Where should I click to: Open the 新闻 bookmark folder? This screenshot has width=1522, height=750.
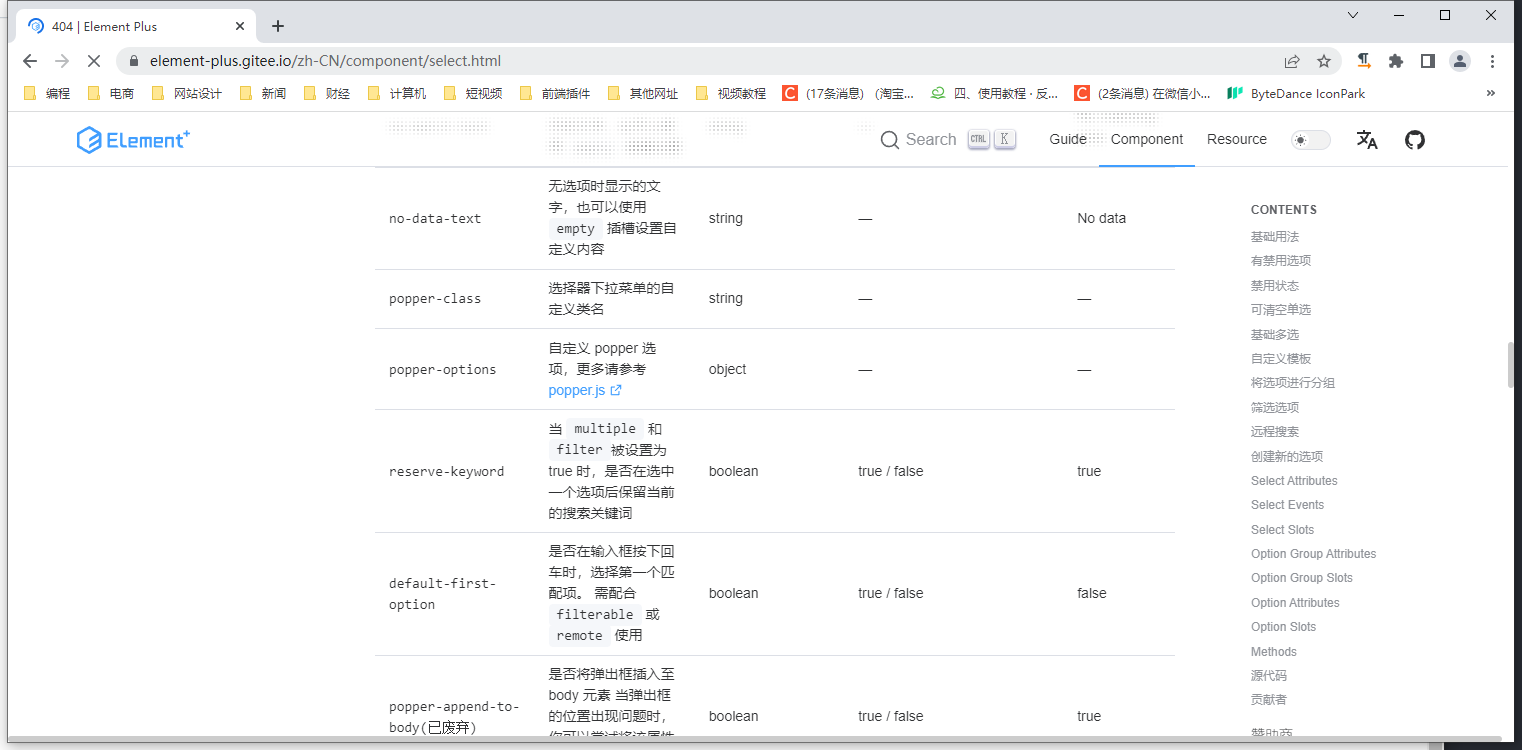pos(263,93)
